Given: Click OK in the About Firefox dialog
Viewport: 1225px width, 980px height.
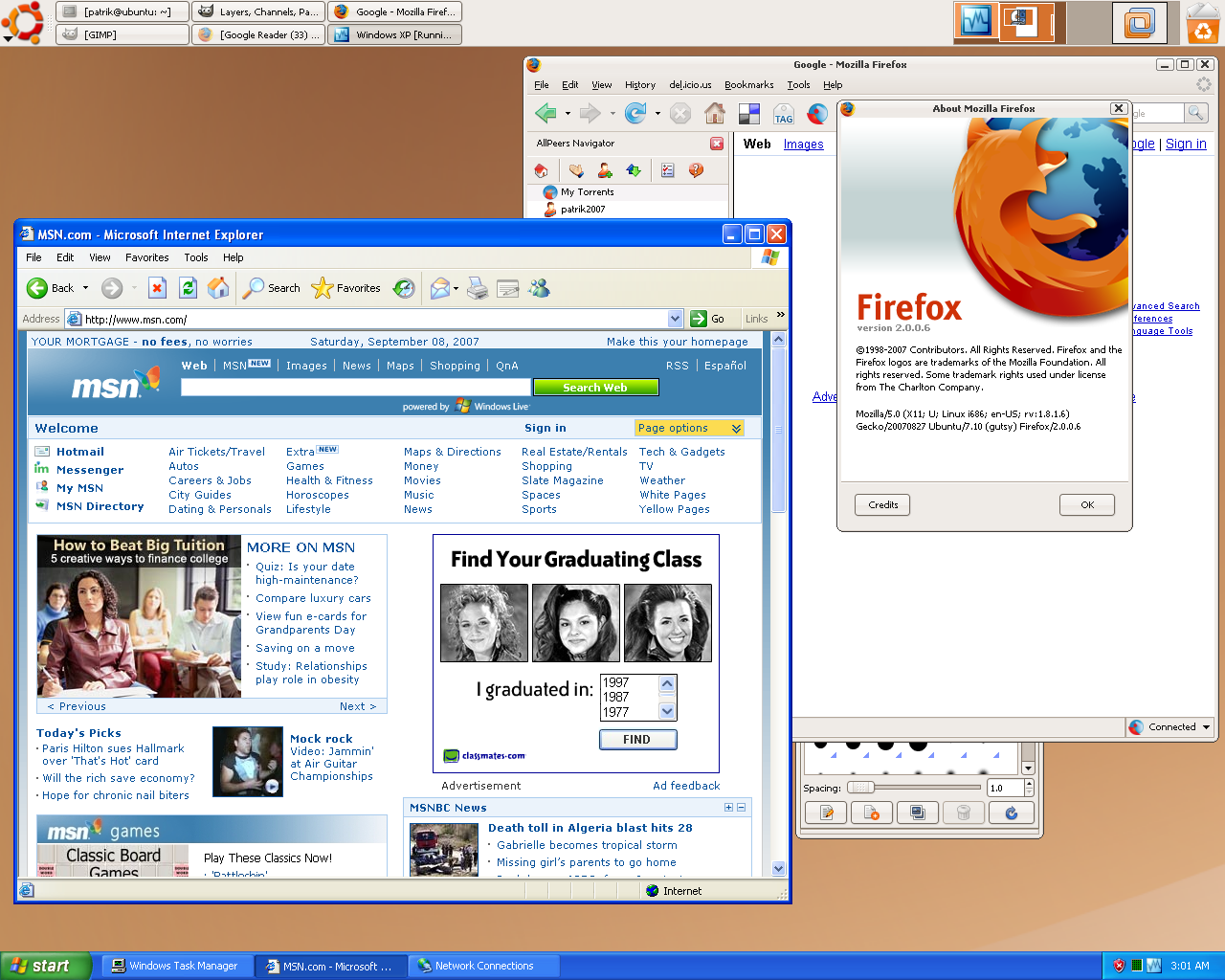Looking at the screenshot, I should coord(1087,504).
